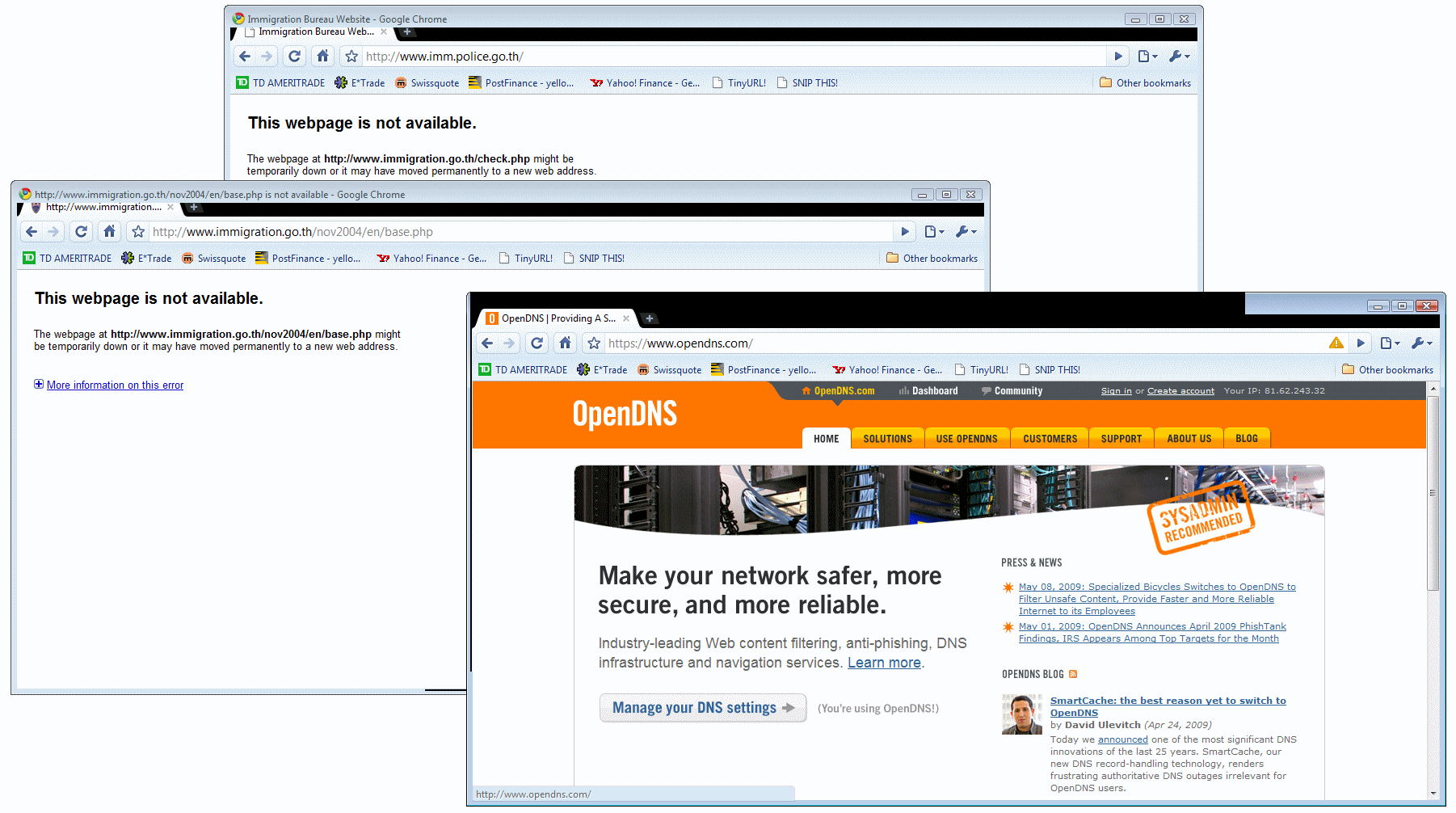Click Swissquote bookmark in imm.police.go.th window
The height and width of the screenshot is (813, 1456).
tap(427, 82)
